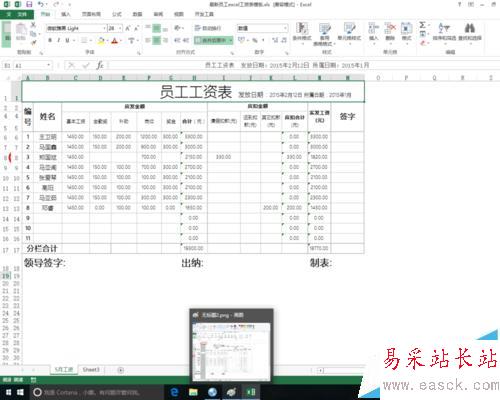Image resolution: width=500 pixels, height=400 pixels.
Task: Open Edge browser from taskbar
Action: pyautogui.click(x=174, y=392)
